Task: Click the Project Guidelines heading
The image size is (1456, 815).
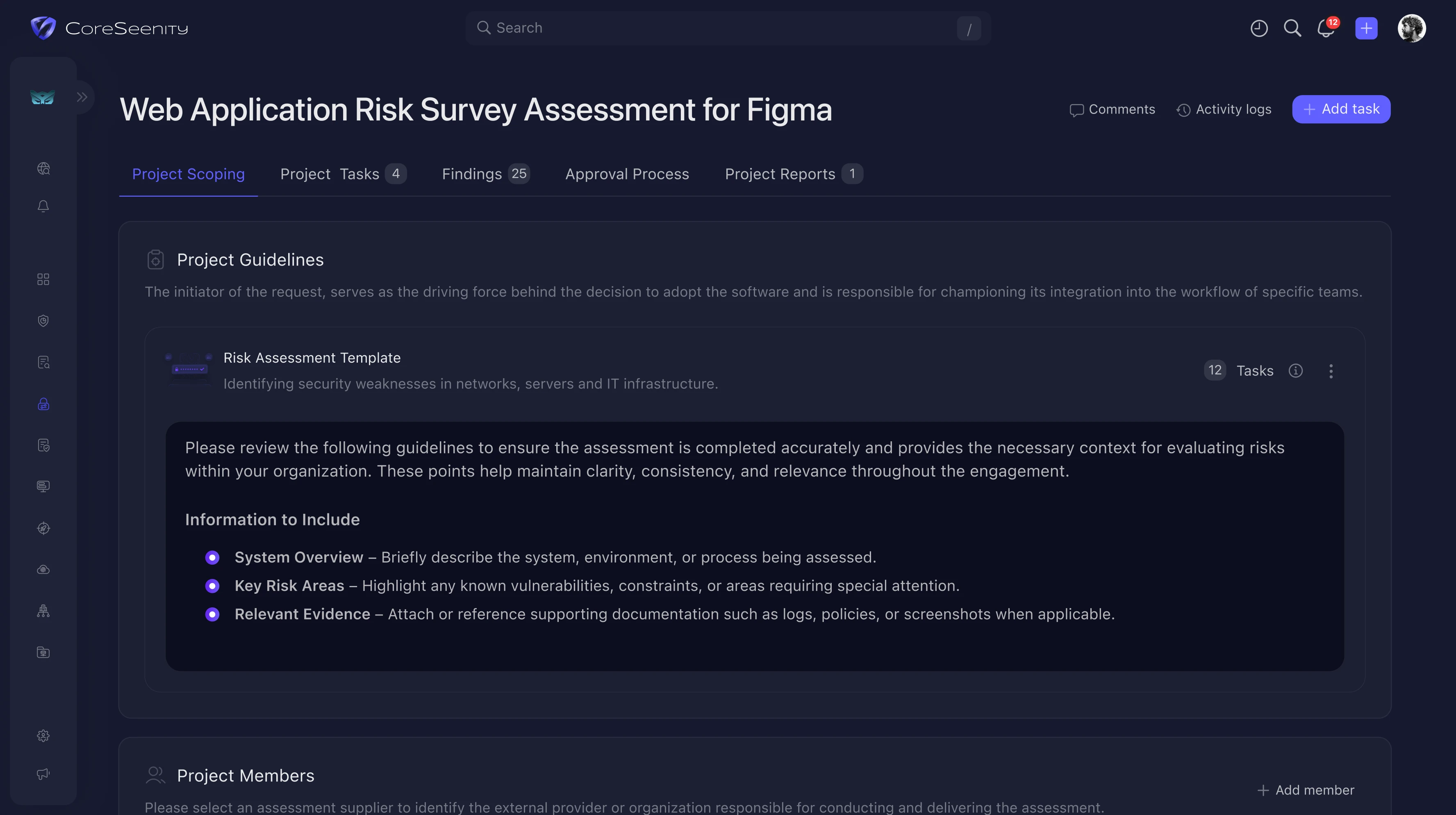Action: (x=250, y=260)
